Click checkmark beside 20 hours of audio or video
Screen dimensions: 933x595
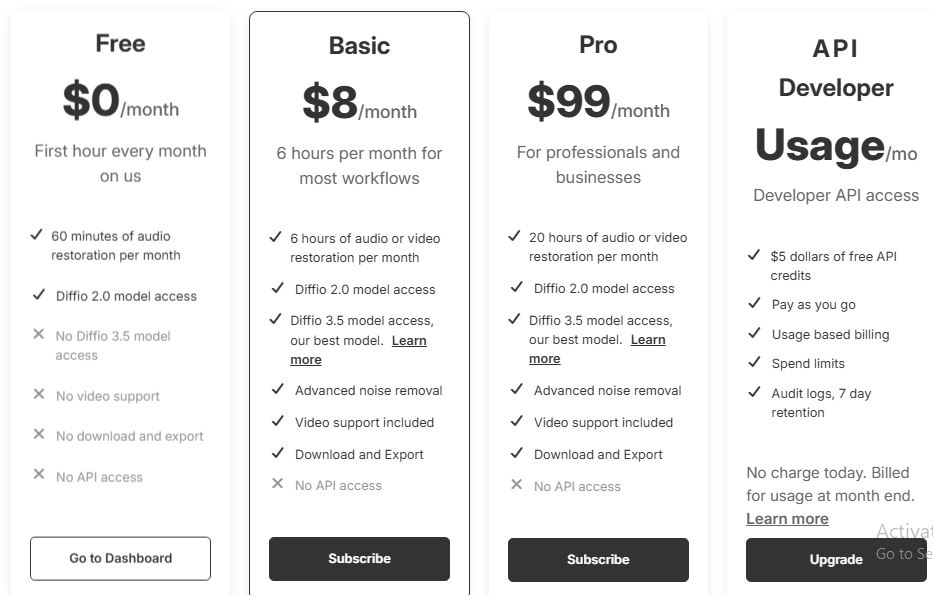(x=514, y=237)
